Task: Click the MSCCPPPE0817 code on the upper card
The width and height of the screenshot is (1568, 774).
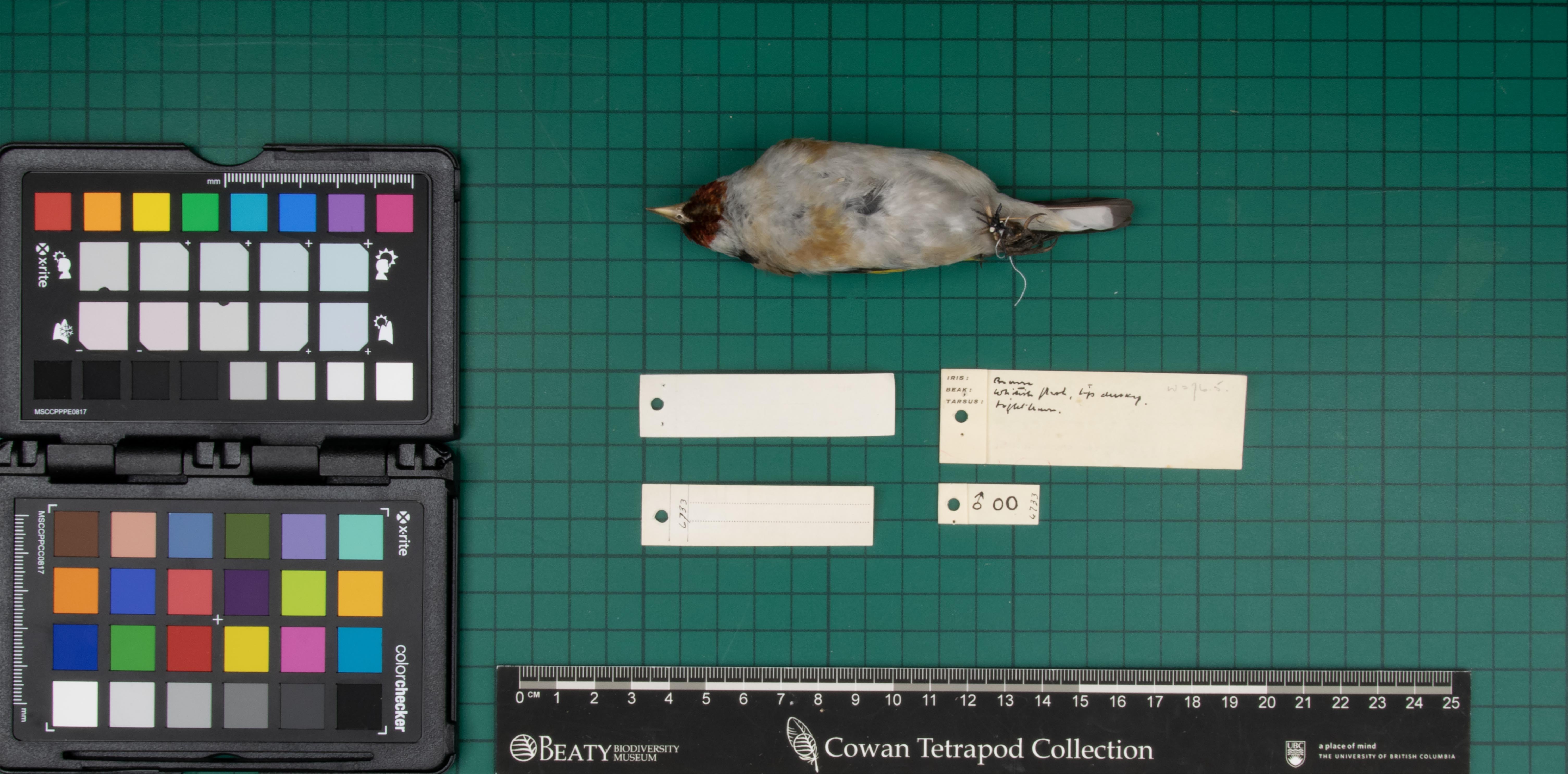Action: [60, 412]
